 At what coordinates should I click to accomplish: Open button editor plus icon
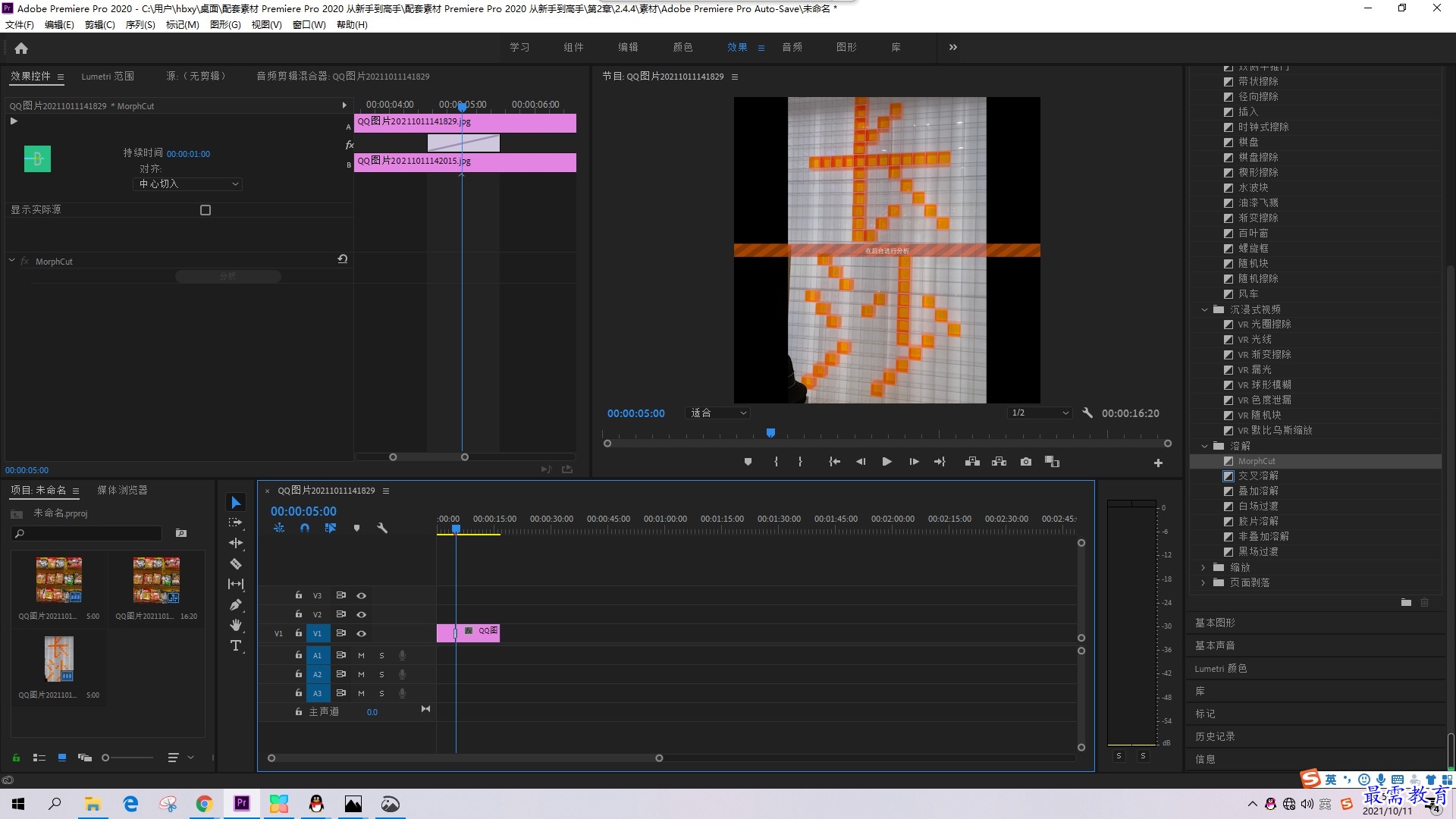1158,463
